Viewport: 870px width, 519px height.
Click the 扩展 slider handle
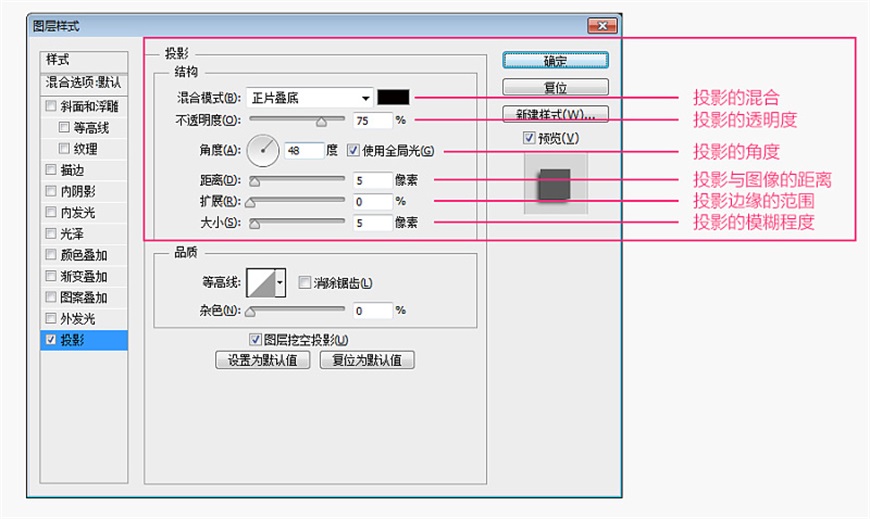click(250, 203)
